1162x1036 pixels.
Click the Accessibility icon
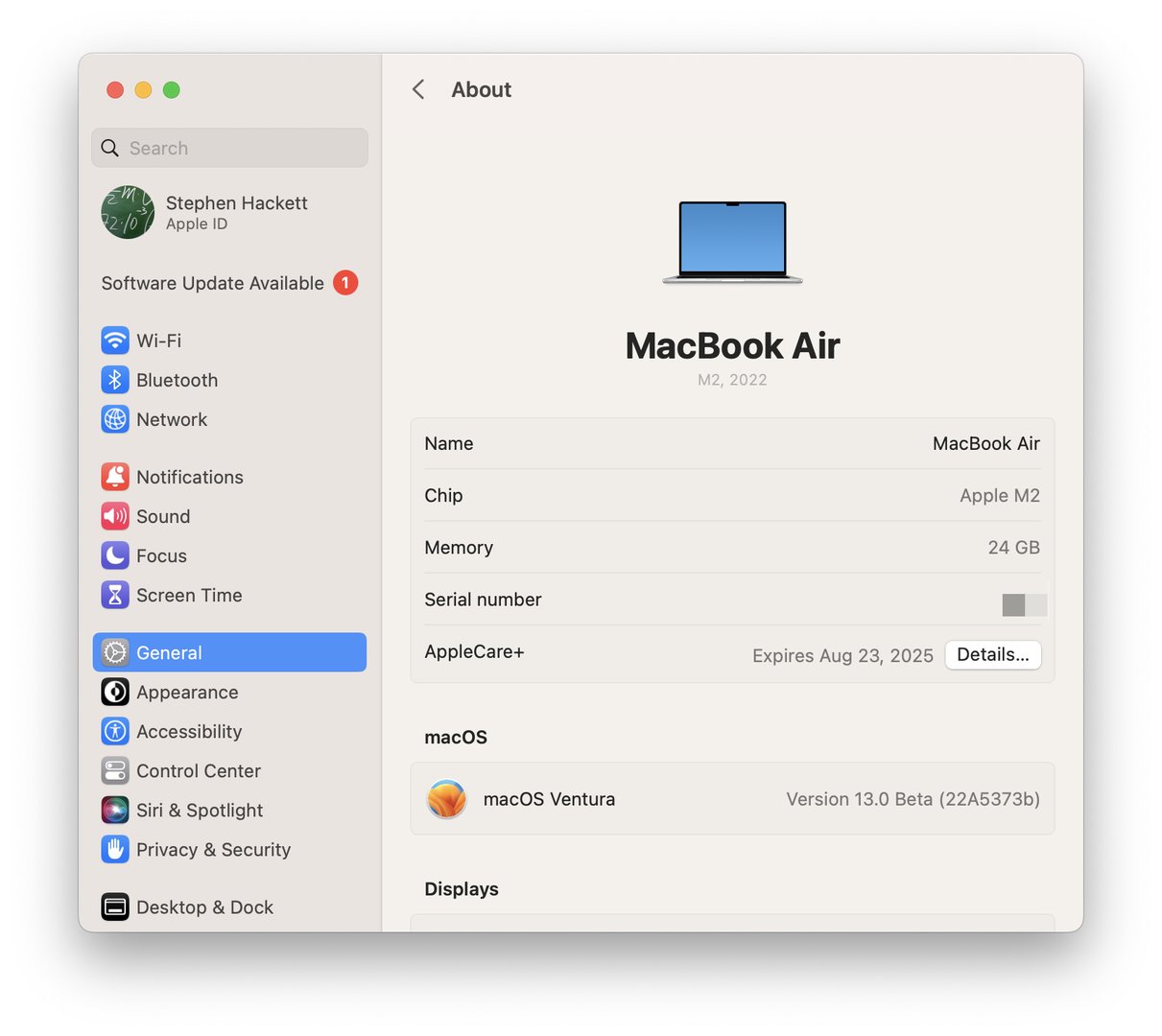115,731
